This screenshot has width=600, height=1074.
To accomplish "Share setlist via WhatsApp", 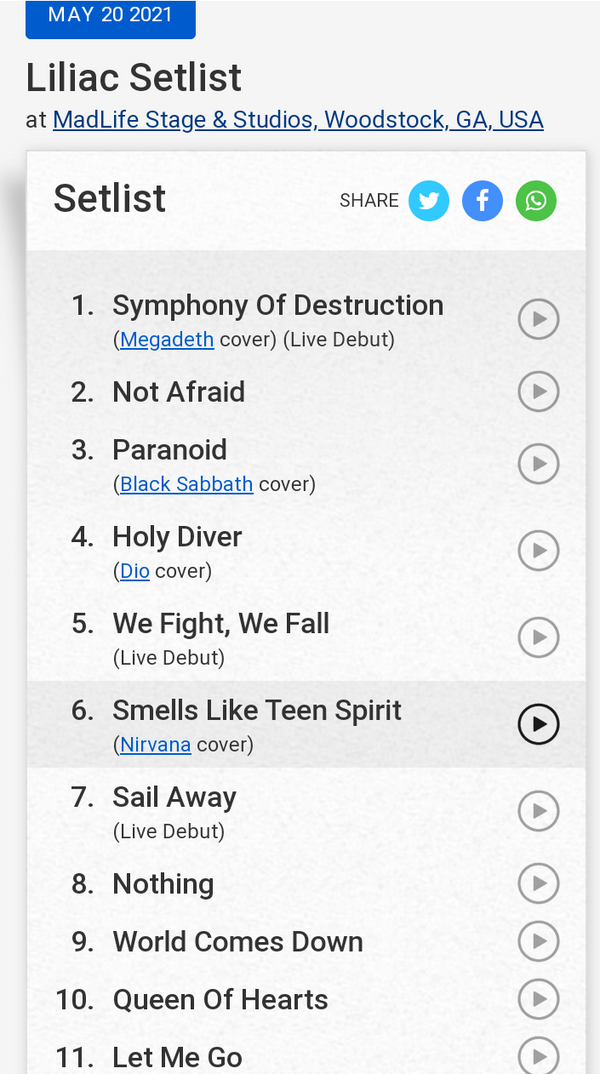I will [x=536, y=201].
